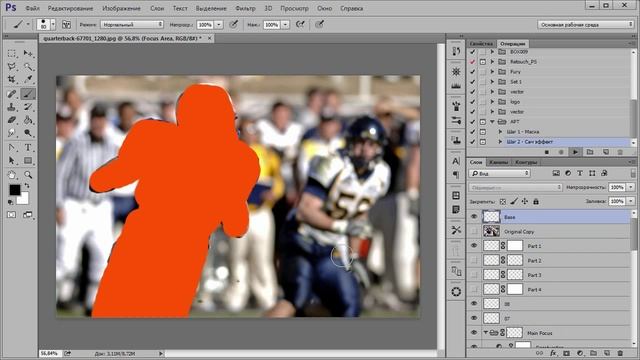Select the Paint Bucket tool
The height and width of the screenshot is (360, 640).
coord(28,120)
